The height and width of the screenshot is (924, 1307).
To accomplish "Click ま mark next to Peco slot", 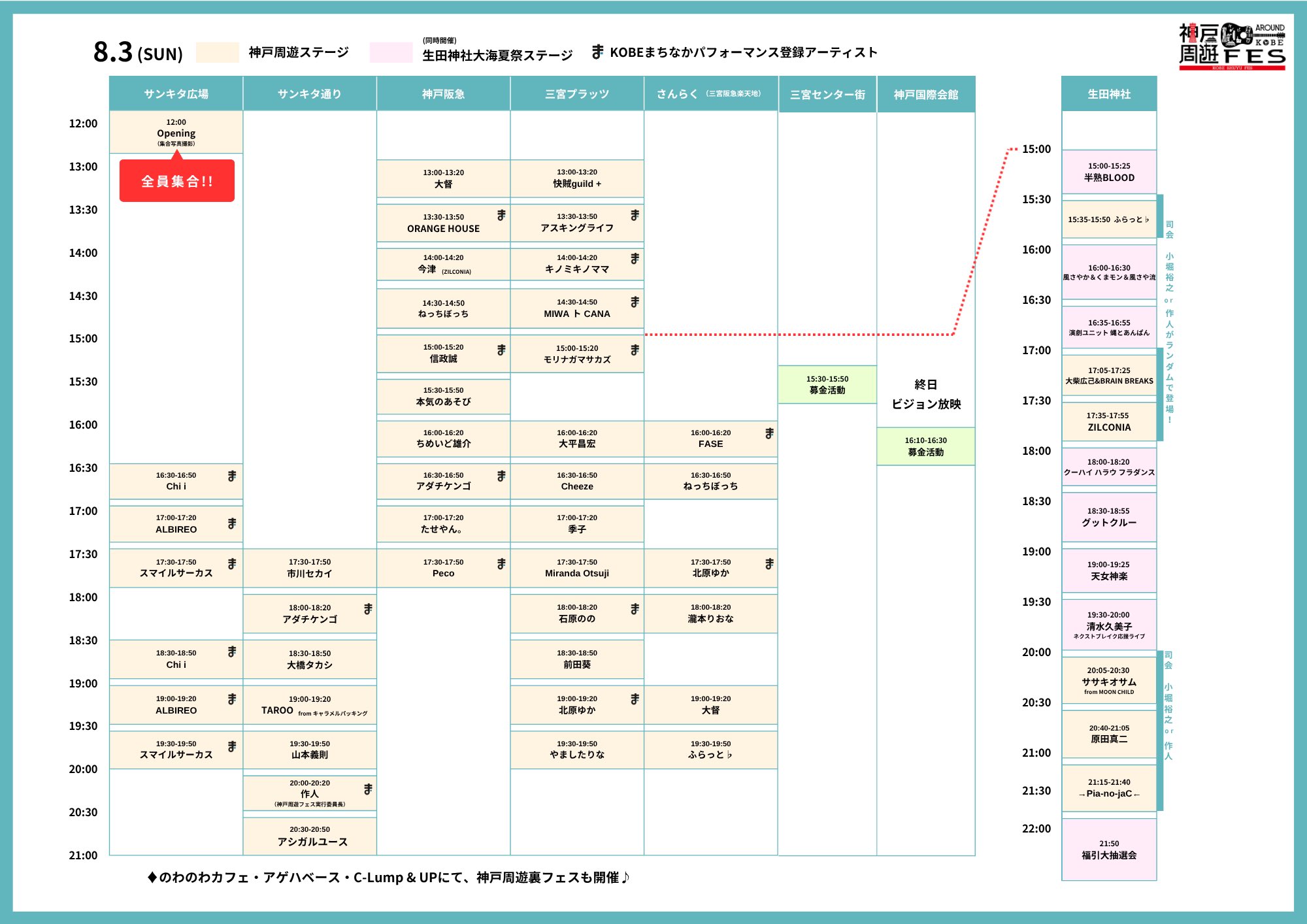I will click(501, 563).
